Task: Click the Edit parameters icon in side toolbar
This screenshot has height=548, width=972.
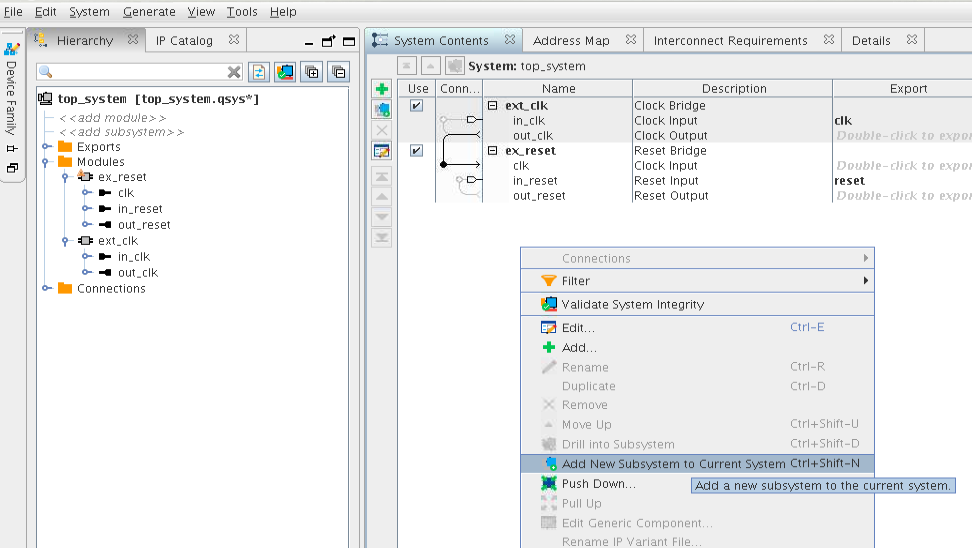Action: (382, 151)
